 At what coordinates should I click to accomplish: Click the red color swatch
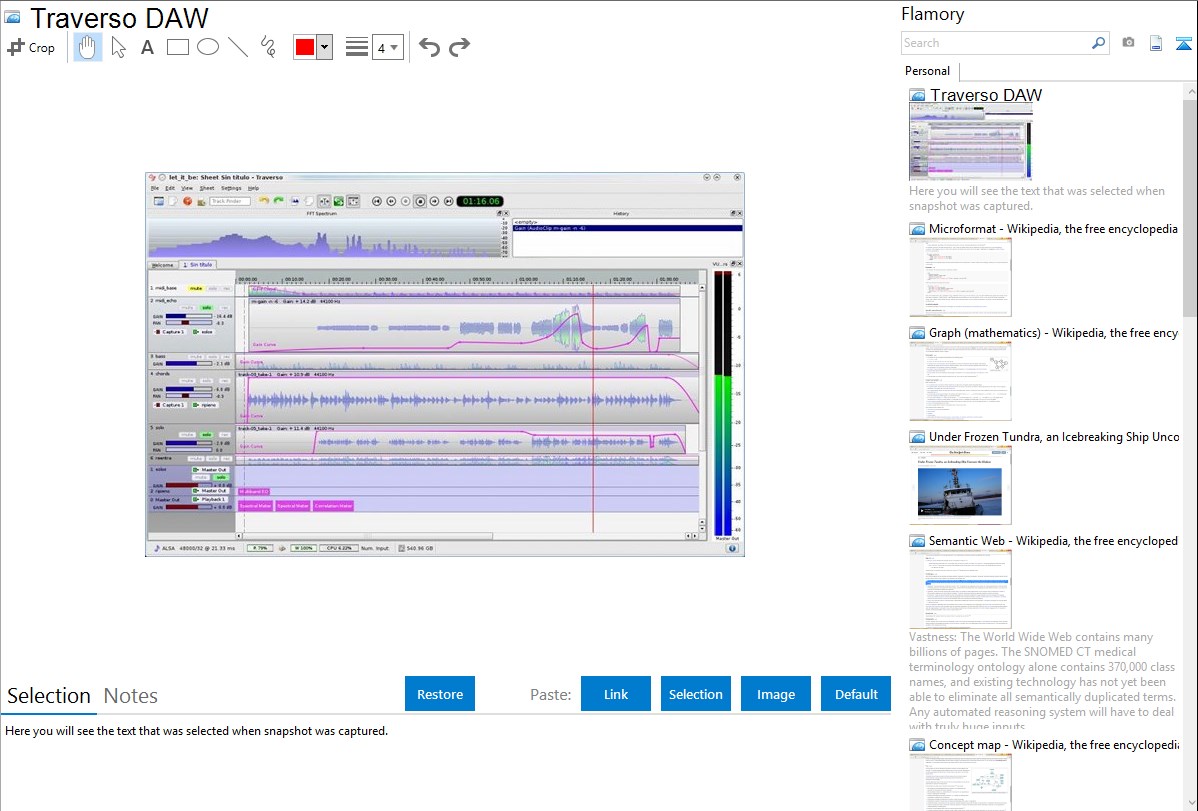tap(305, 47)
